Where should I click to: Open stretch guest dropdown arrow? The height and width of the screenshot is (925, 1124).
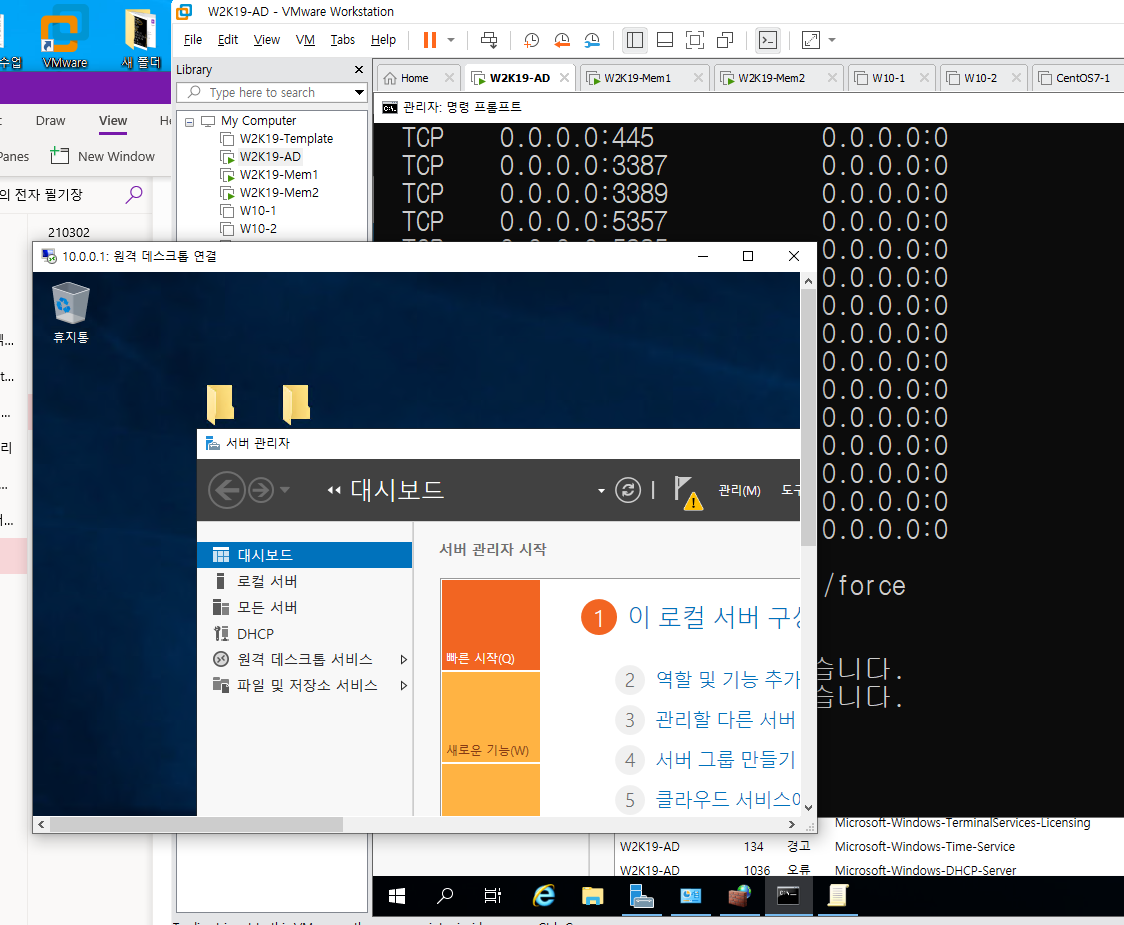click(x=832, y=40)
